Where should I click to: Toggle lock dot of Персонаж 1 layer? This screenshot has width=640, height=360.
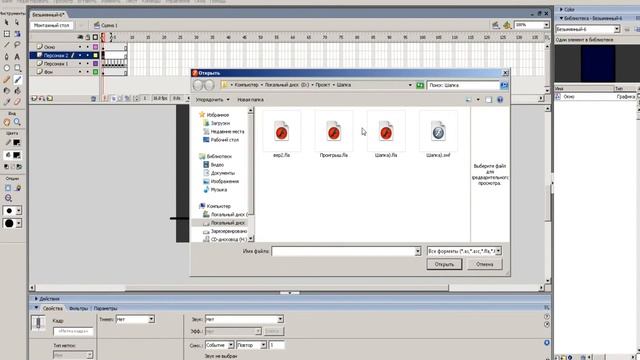pos(87,64)
